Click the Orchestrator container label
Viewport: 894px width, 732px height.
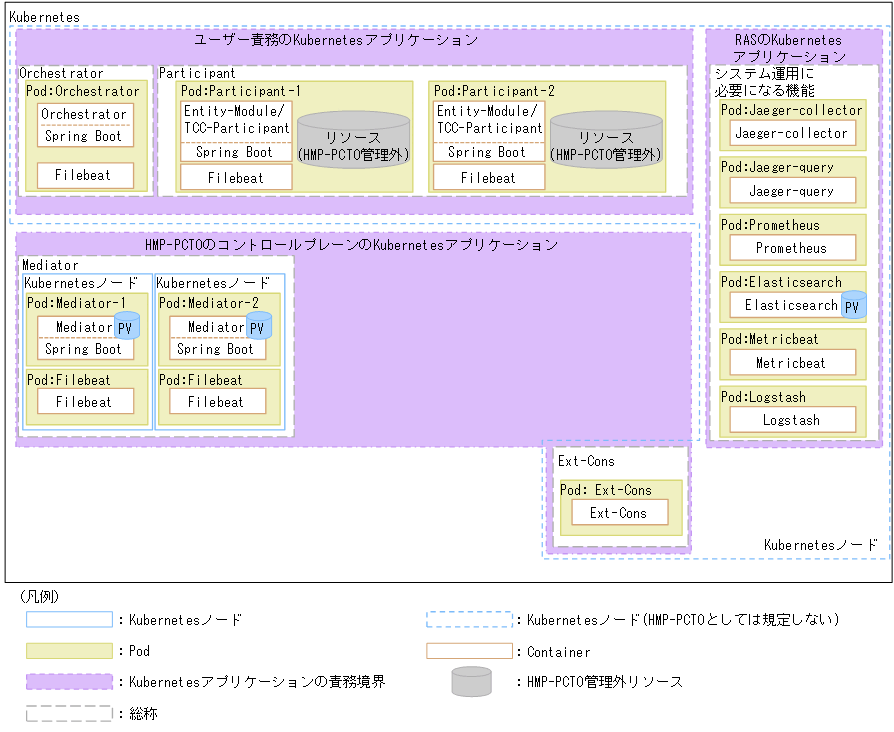85,114
